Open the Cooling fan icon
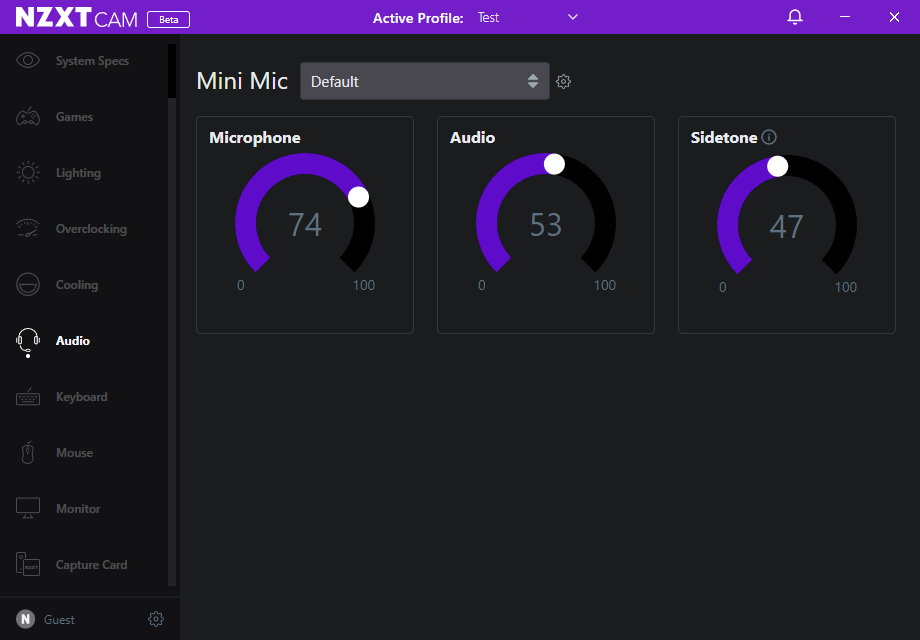Screen dimensions: 920x640 point(28,285)
